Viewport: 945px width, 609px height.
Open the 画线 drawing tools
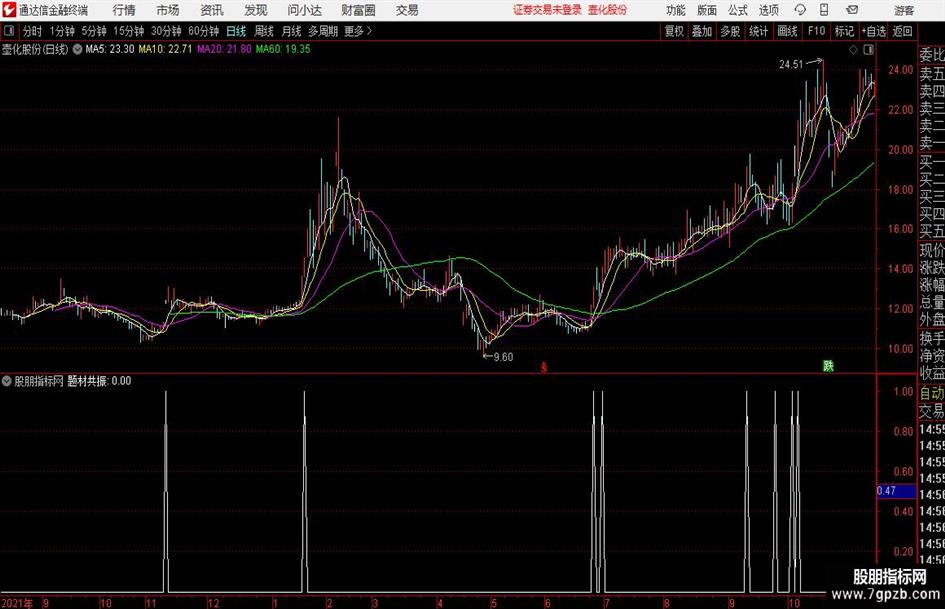click(x=787, y=31)
